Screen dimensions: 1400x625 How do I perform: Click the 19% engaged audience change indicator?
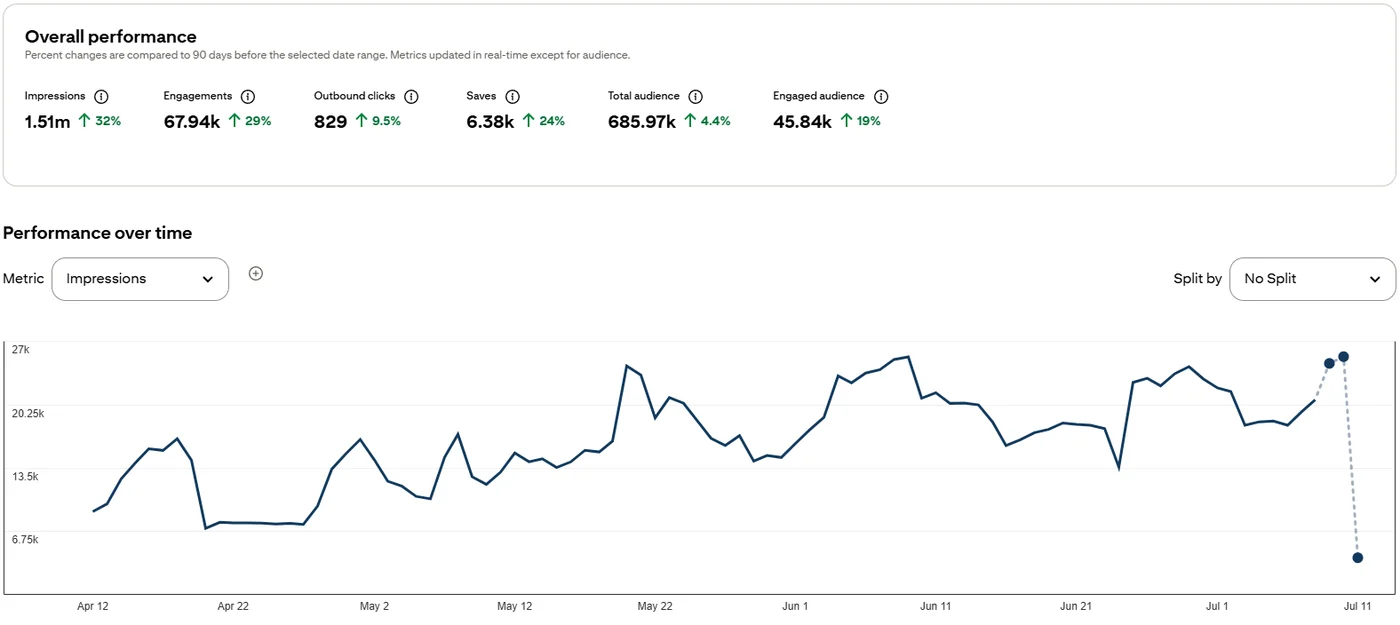coord(860,121)
